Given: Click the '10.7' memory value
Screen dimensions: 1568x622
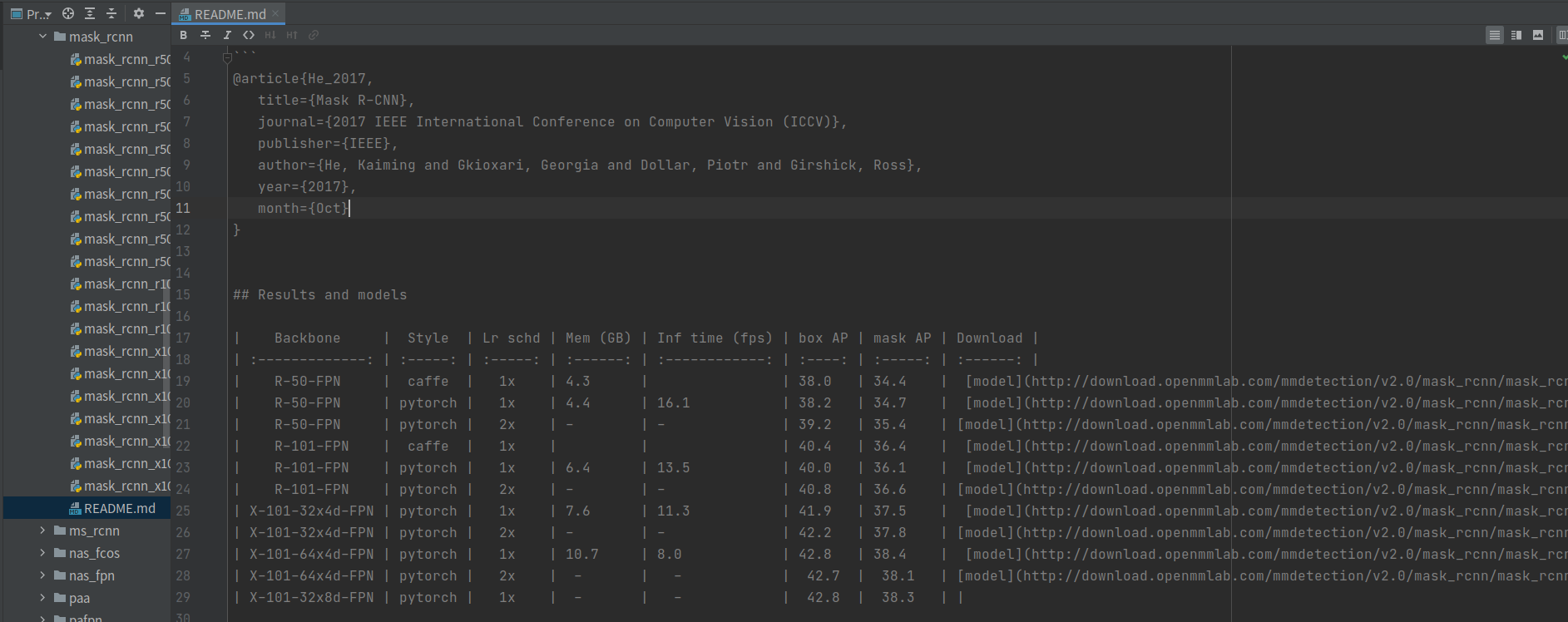Looking at the screenshot, I should click(581, 554).
